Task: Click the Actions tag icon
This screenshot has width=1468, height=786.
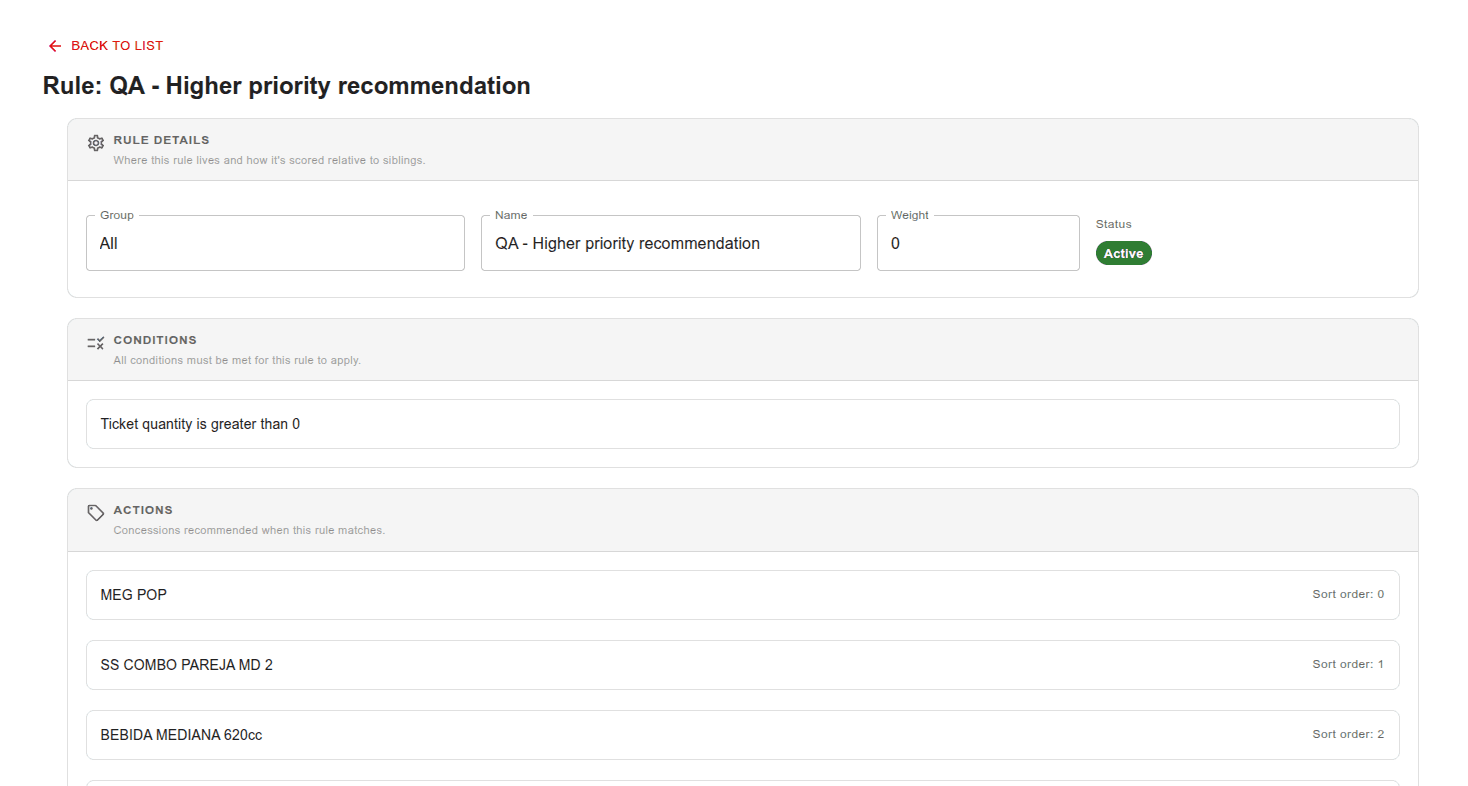Action: pos(96,513)
